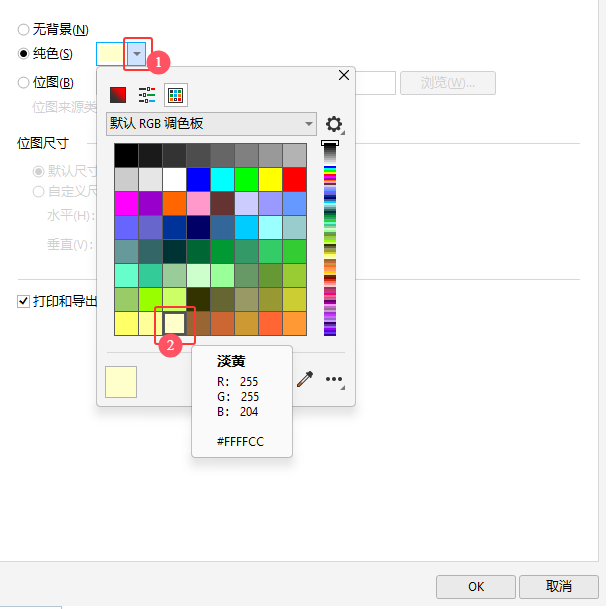Pick the mint aquamarine swatch
The height and width of the screenshot is (609, 609).
pyautogui.click(x=126, y=275)
